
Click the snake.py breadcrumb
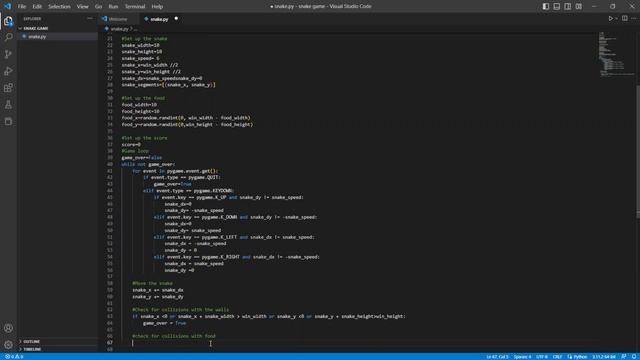pyautogui.click(x=119, y=29)
